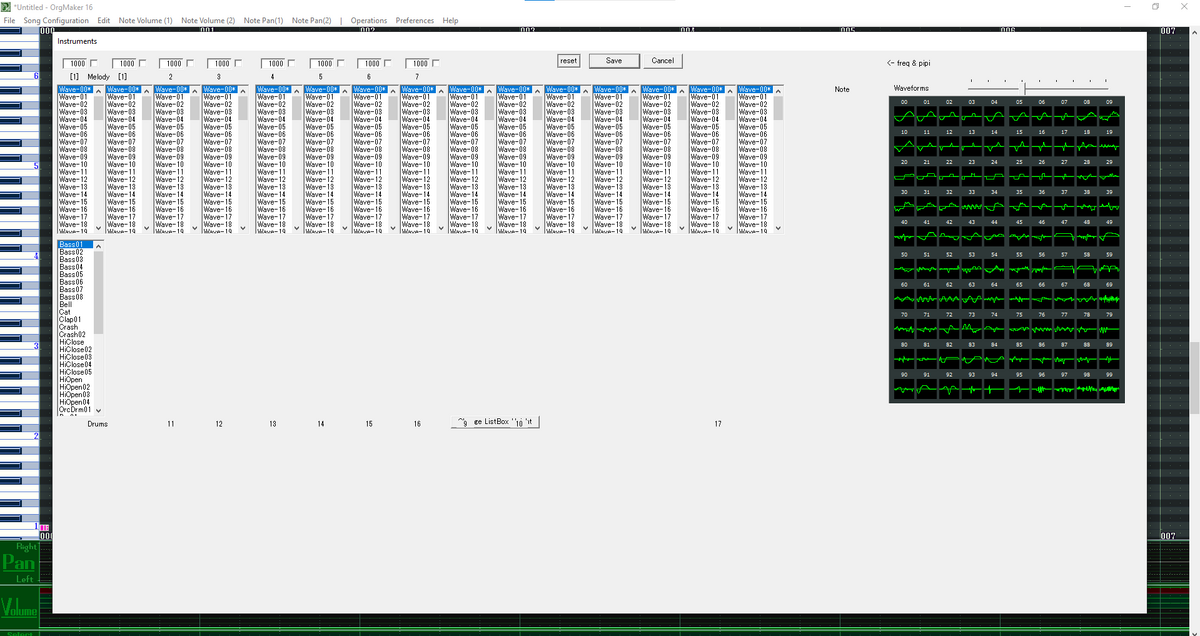Viewport: 1200px width, 636px height.
Task: Click the 1000 frequency field above track 7
Action: click(418, 62)
